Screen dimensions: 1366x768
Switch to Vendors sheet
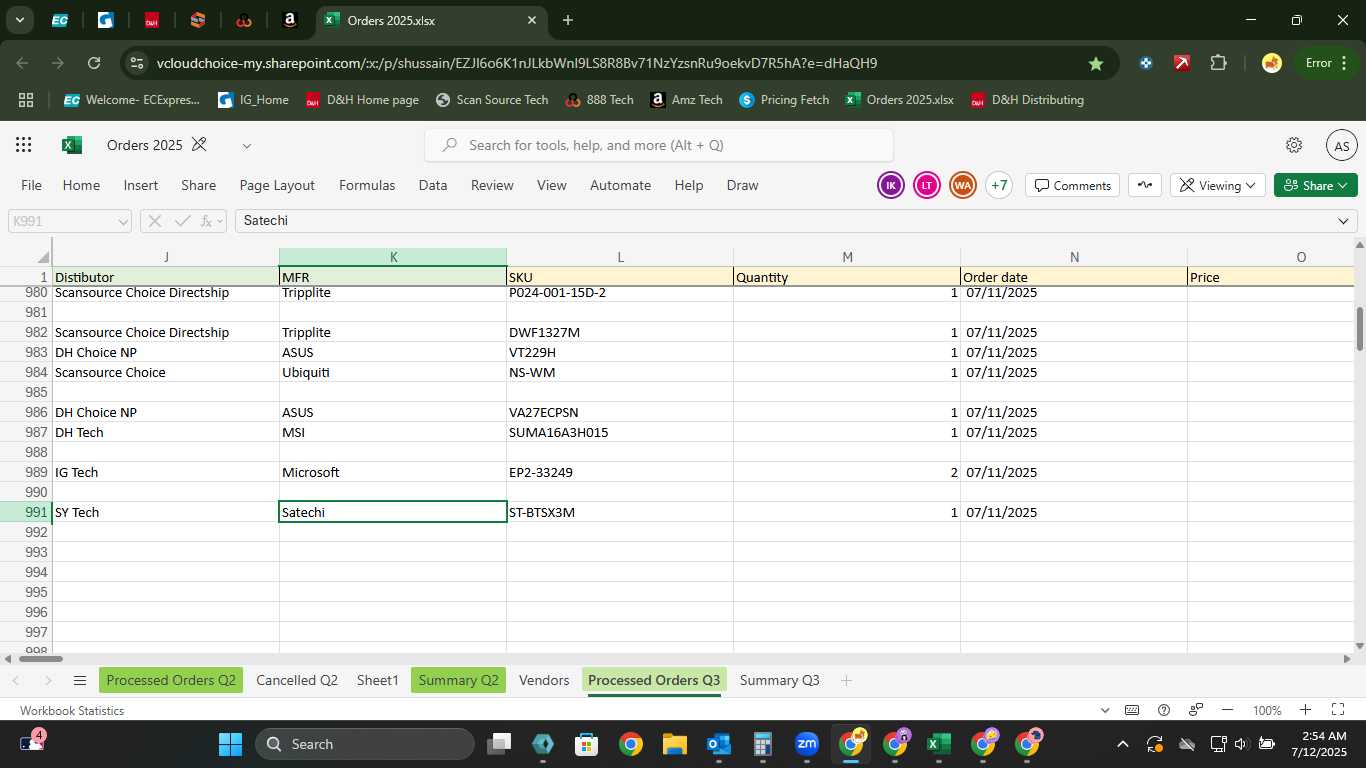(x=544, y=680)
